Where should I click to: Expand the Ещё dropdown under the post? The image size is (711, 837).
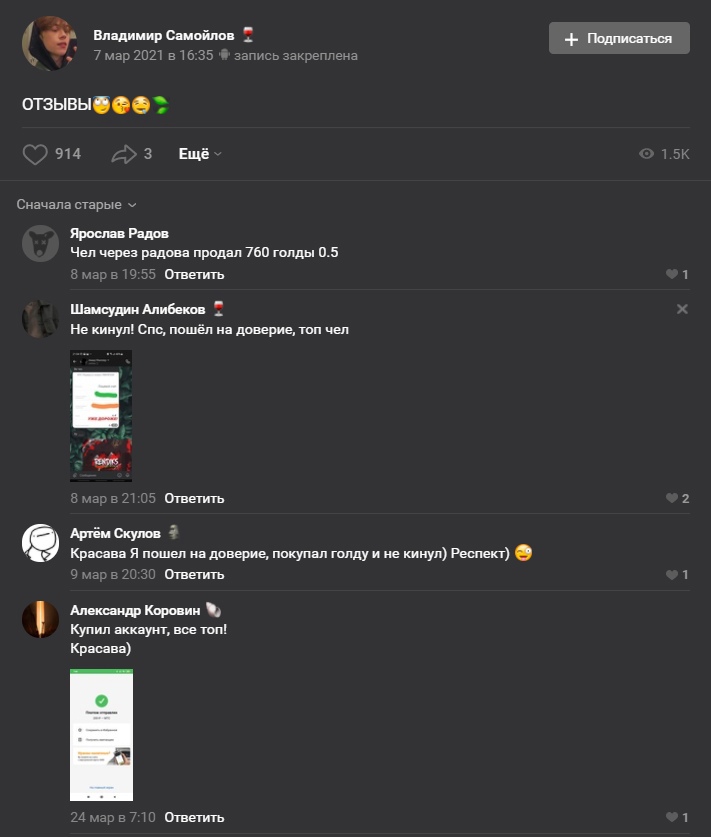tap(200, 154)
